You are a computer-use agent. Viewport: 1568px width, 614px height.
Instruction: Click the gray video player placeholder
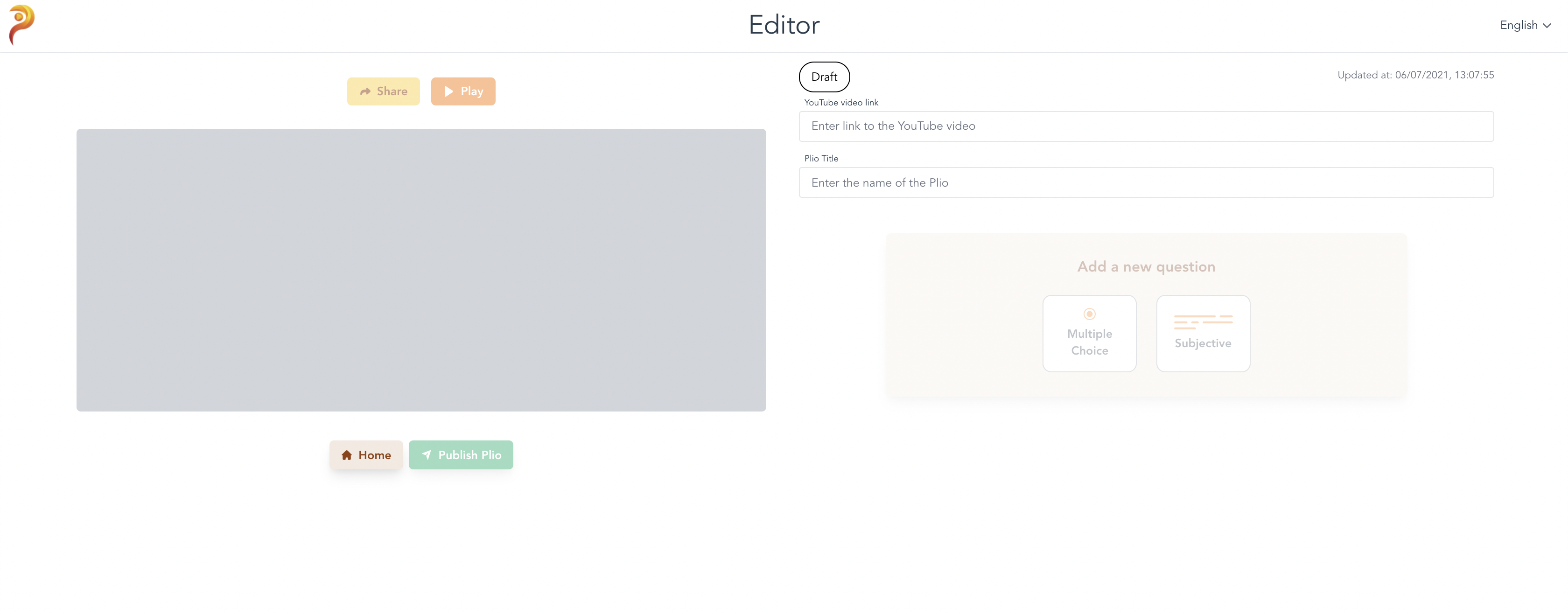[420, 270]
